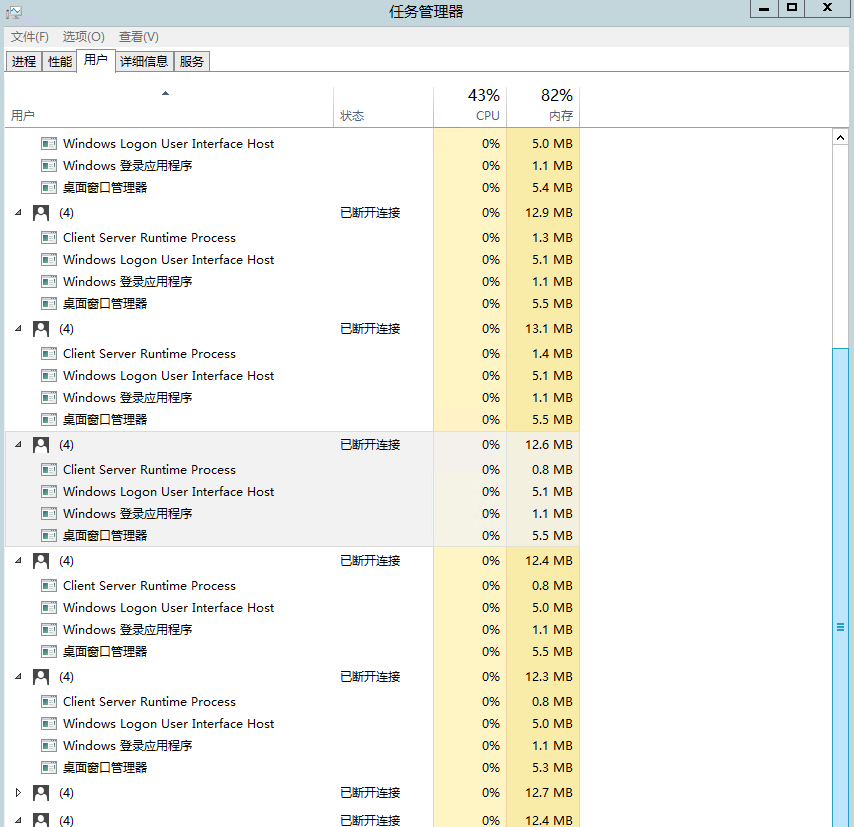Select the 用户 tab
Screen dimensions: 854x827
coord(96,60)
